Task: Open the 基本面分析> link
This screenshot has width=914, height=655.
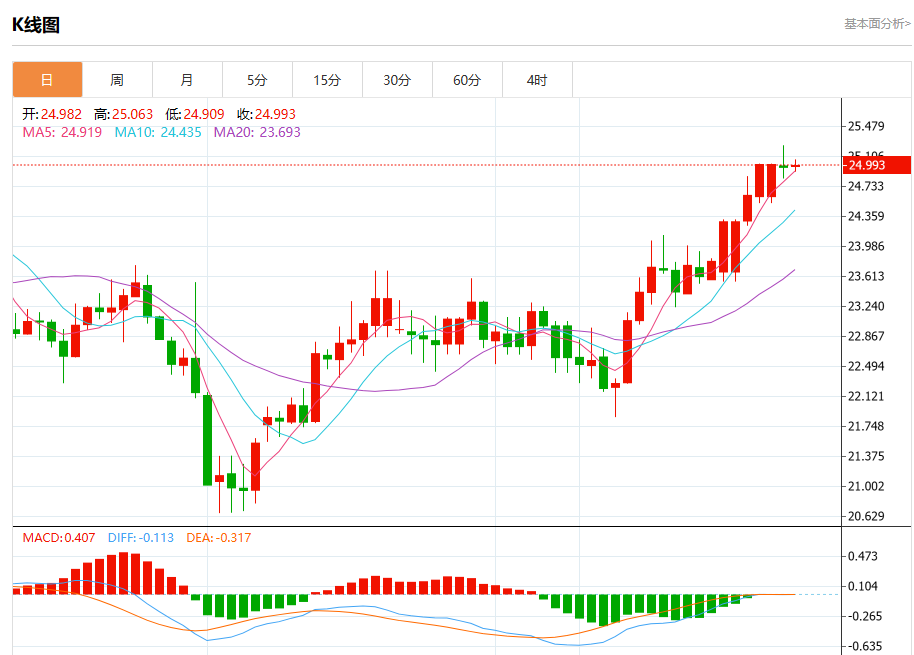Action: 877,24
